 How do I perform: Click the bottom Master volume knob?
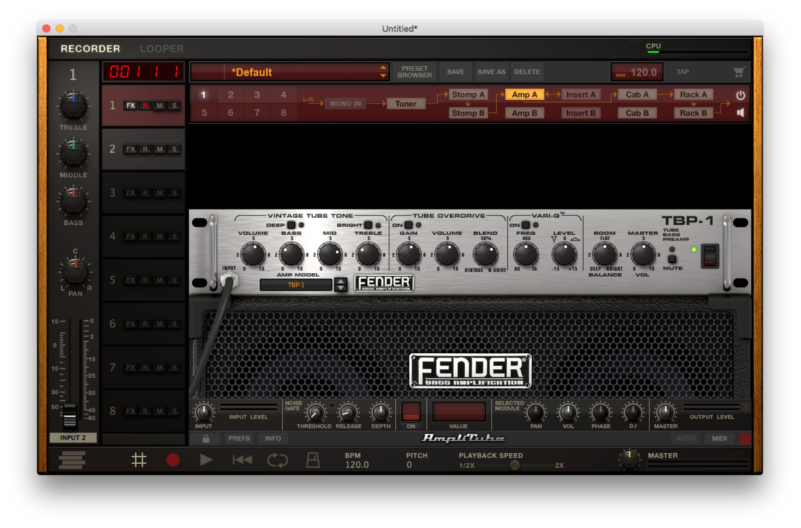coord(629,459)
